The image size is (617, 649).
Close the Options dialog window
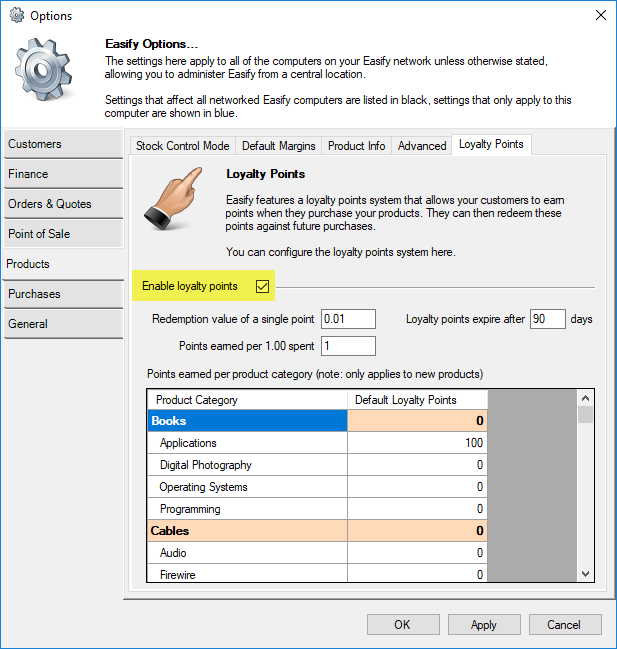[x=600, y=15]
